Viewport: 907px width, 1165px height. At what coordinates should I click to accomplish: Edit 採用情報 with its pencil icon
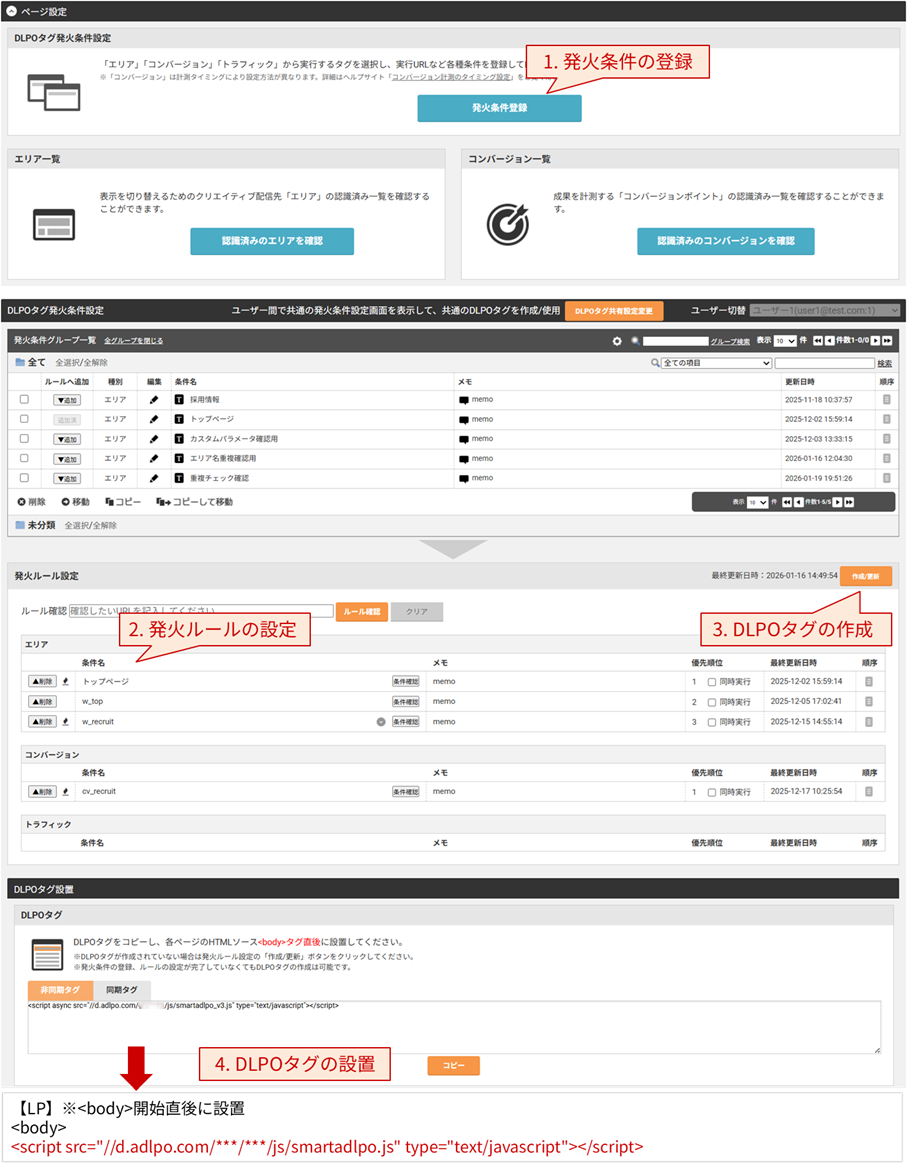pyautogui.click(x=154, y=400)
